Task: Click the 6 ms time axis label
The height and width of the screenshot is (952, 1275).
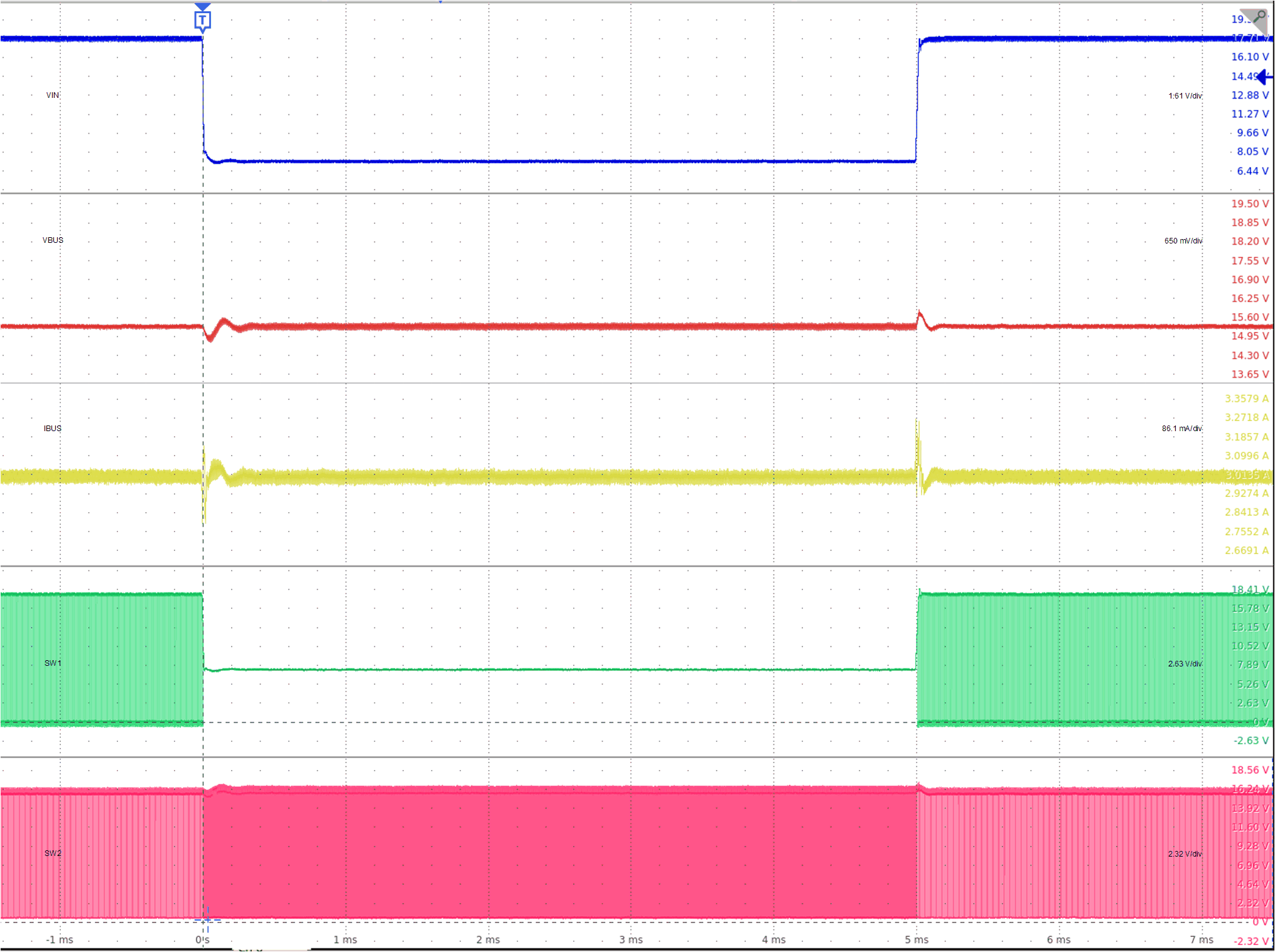Action: [x=1059, y=939]
